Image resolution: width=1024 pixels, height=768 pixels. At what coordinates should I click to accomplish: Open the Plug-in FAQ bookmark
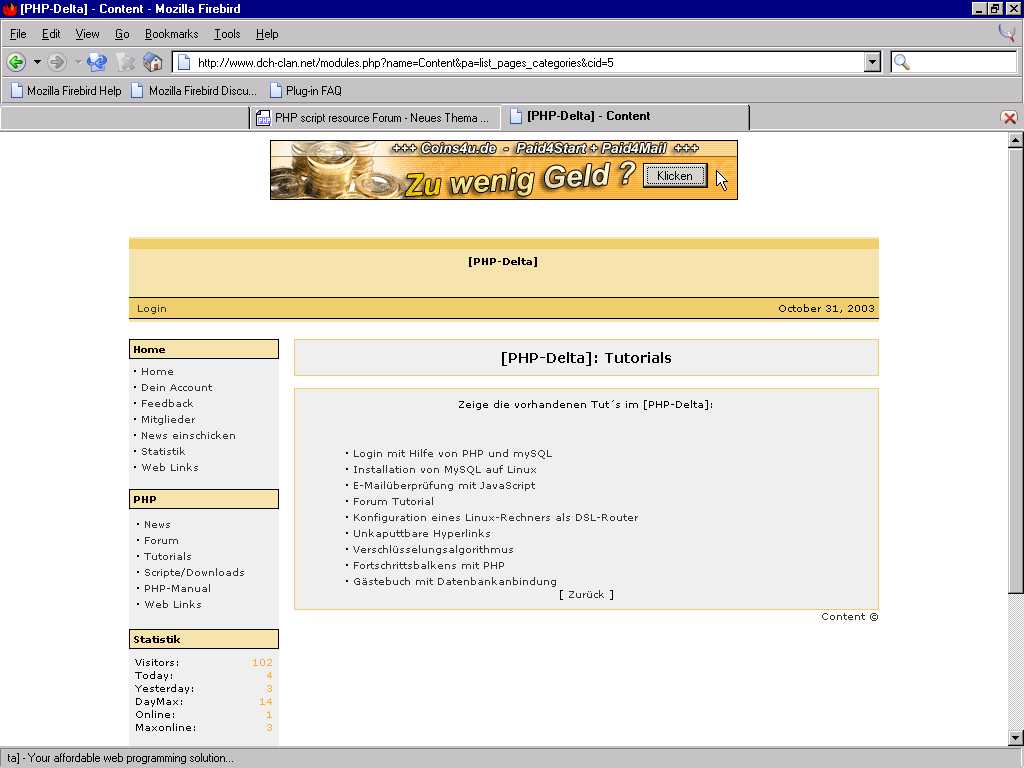[x=305, y=91]
